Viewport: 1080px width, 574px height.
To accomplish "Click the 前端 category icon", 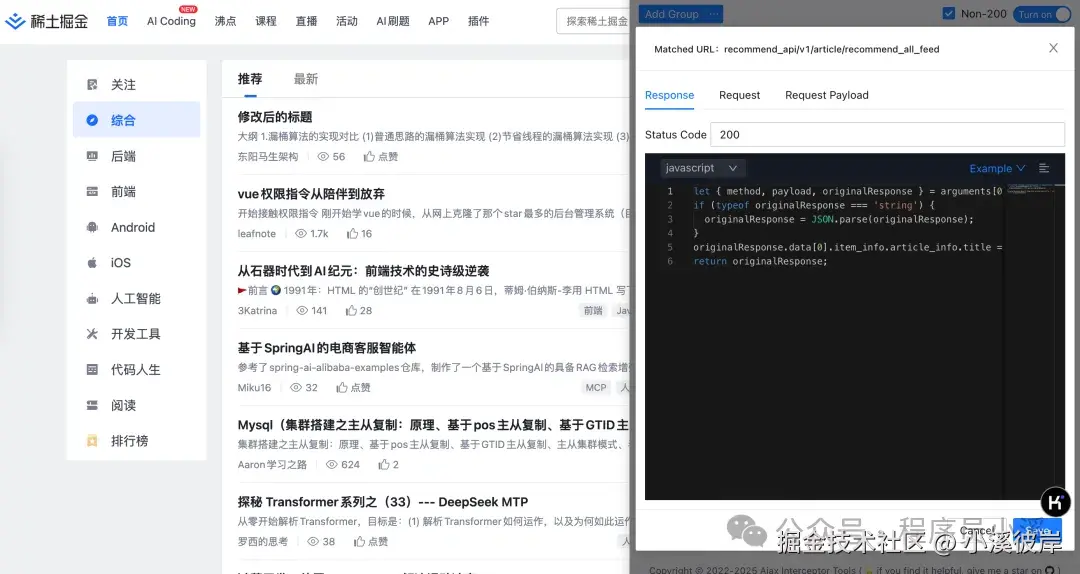I will pyautogui.click(x=92, y=192).
